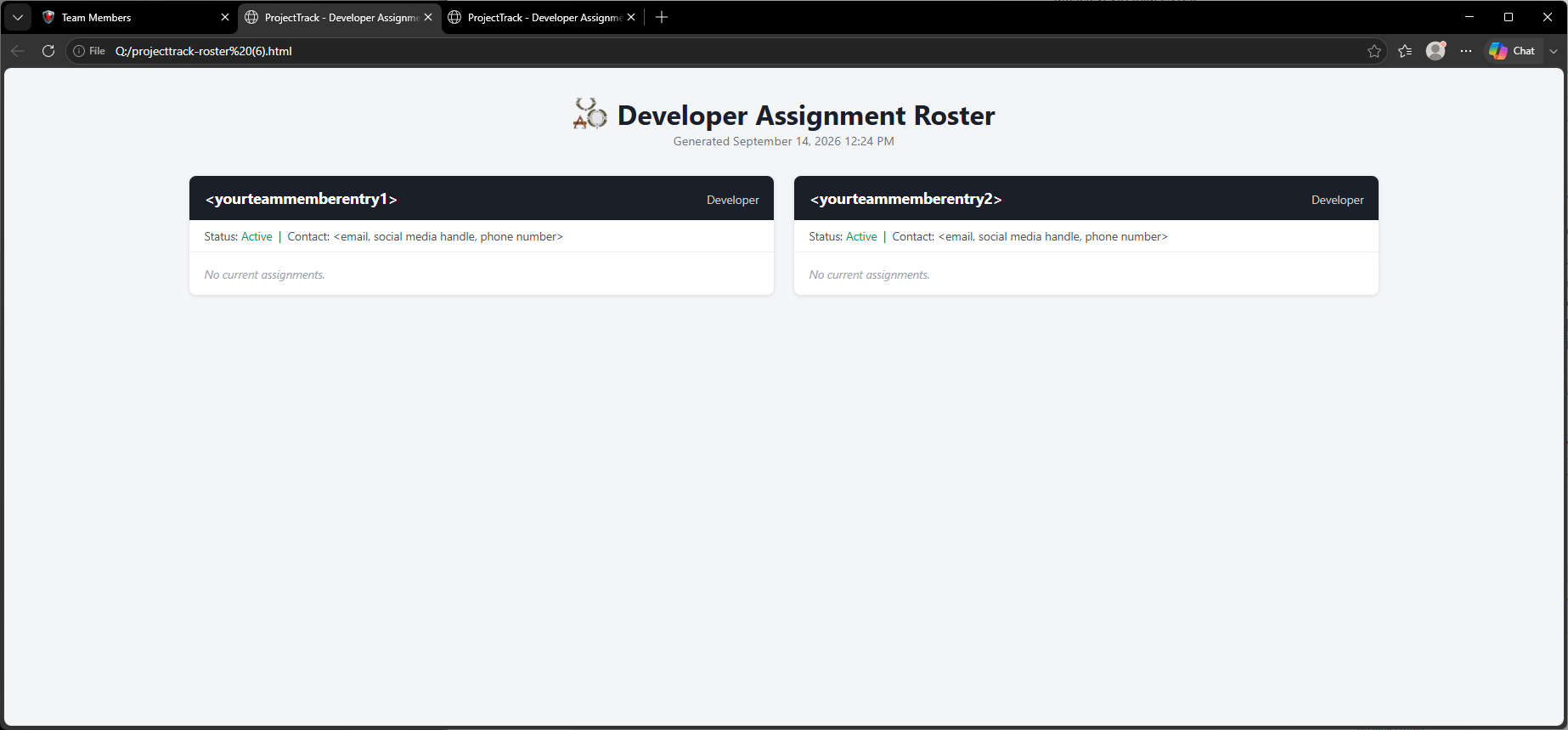Reload the current page
Viewport: 1568px width, 730px height.
(48, 51)
